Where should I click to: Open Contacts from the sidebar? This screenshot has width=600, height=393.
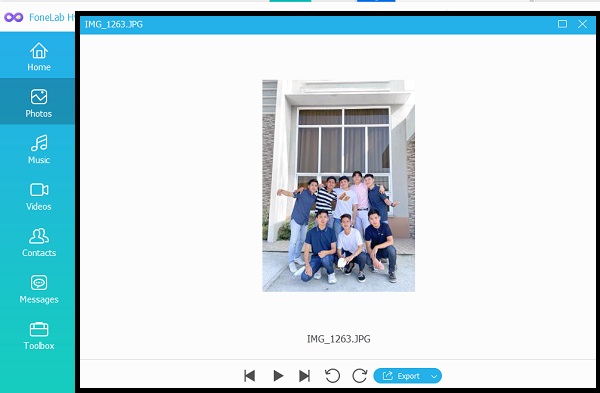point(38,242)
